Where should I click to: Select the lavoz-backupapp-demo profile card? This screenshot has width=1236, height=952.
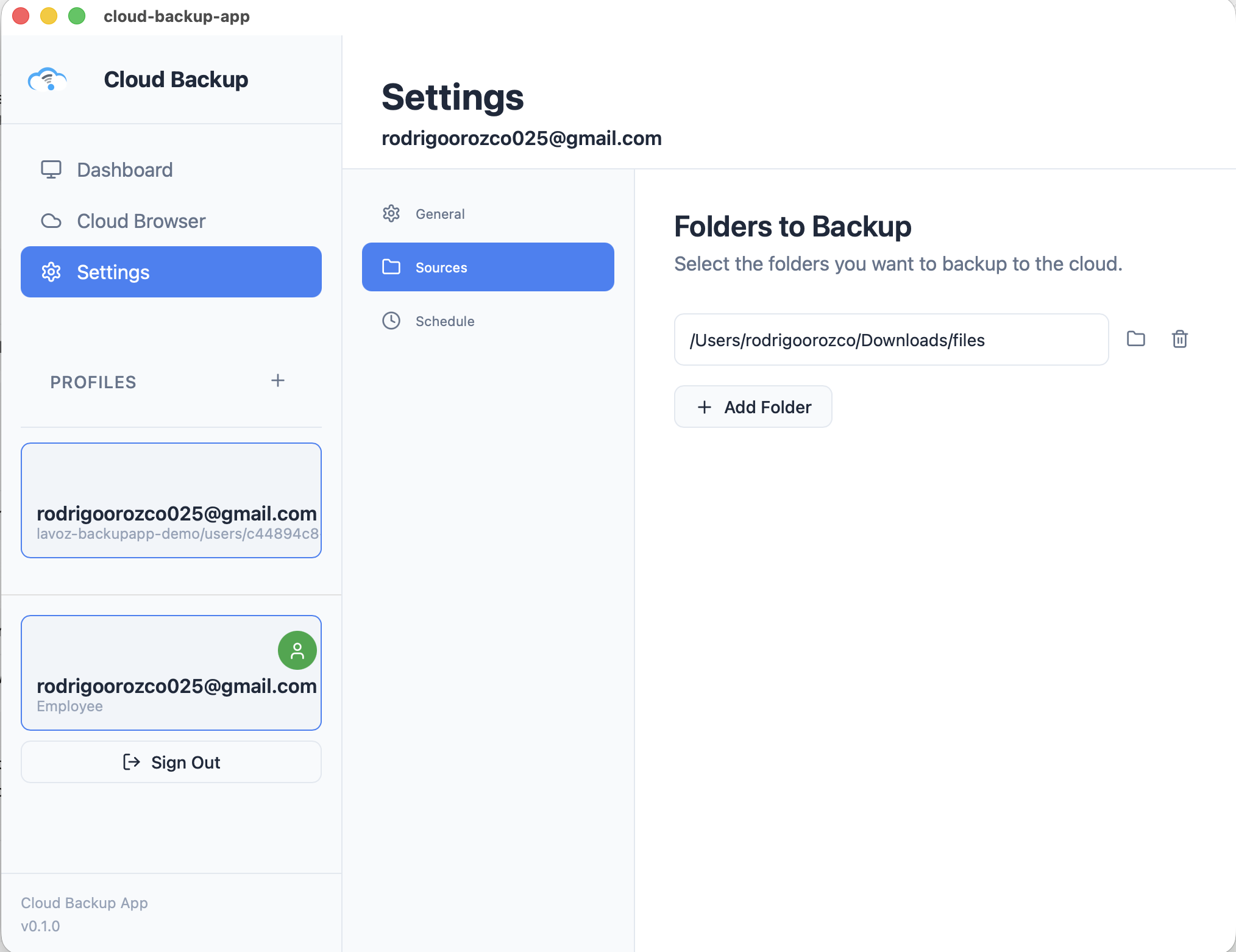tap(171, 501)
